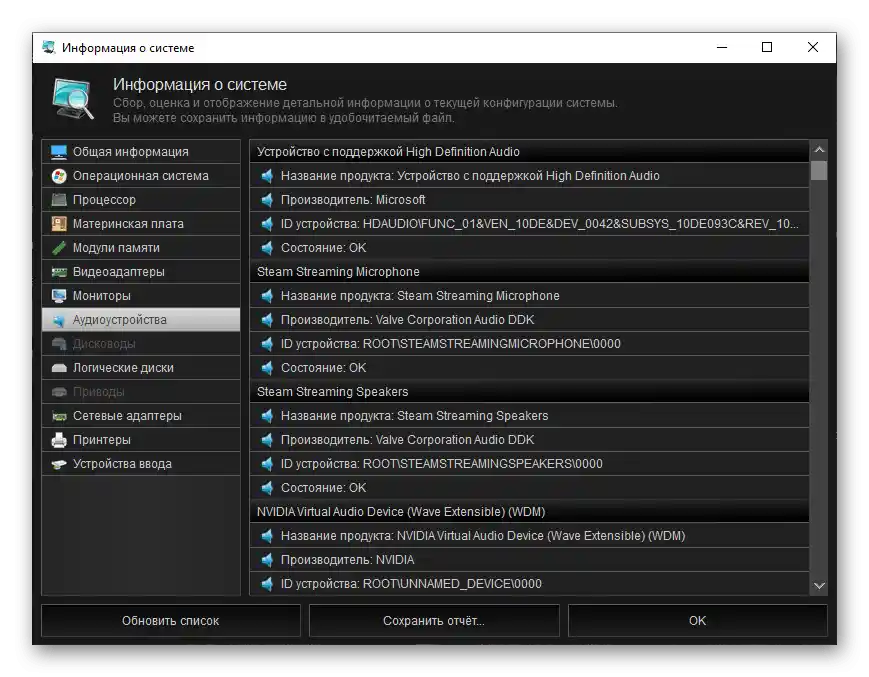Click speaker icon on the Steam Streaming Speakers product name row

point(267,416)
